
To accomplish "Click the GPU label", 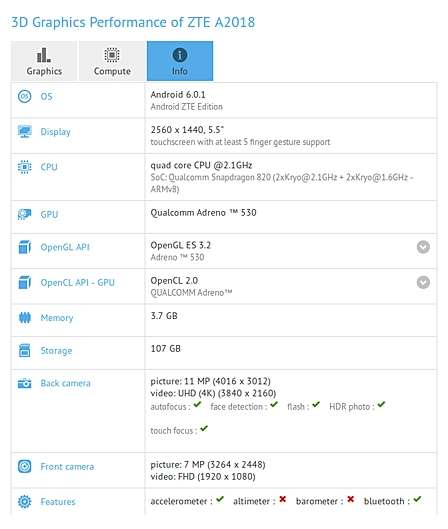I will 49,214.
